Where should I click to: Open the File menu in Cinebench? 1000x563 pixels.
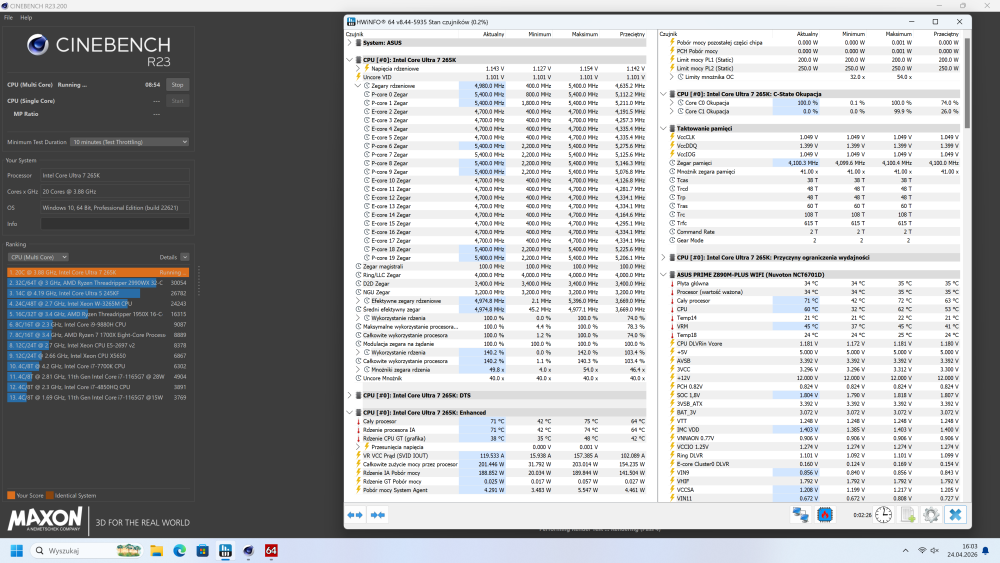tap(8, 18)
